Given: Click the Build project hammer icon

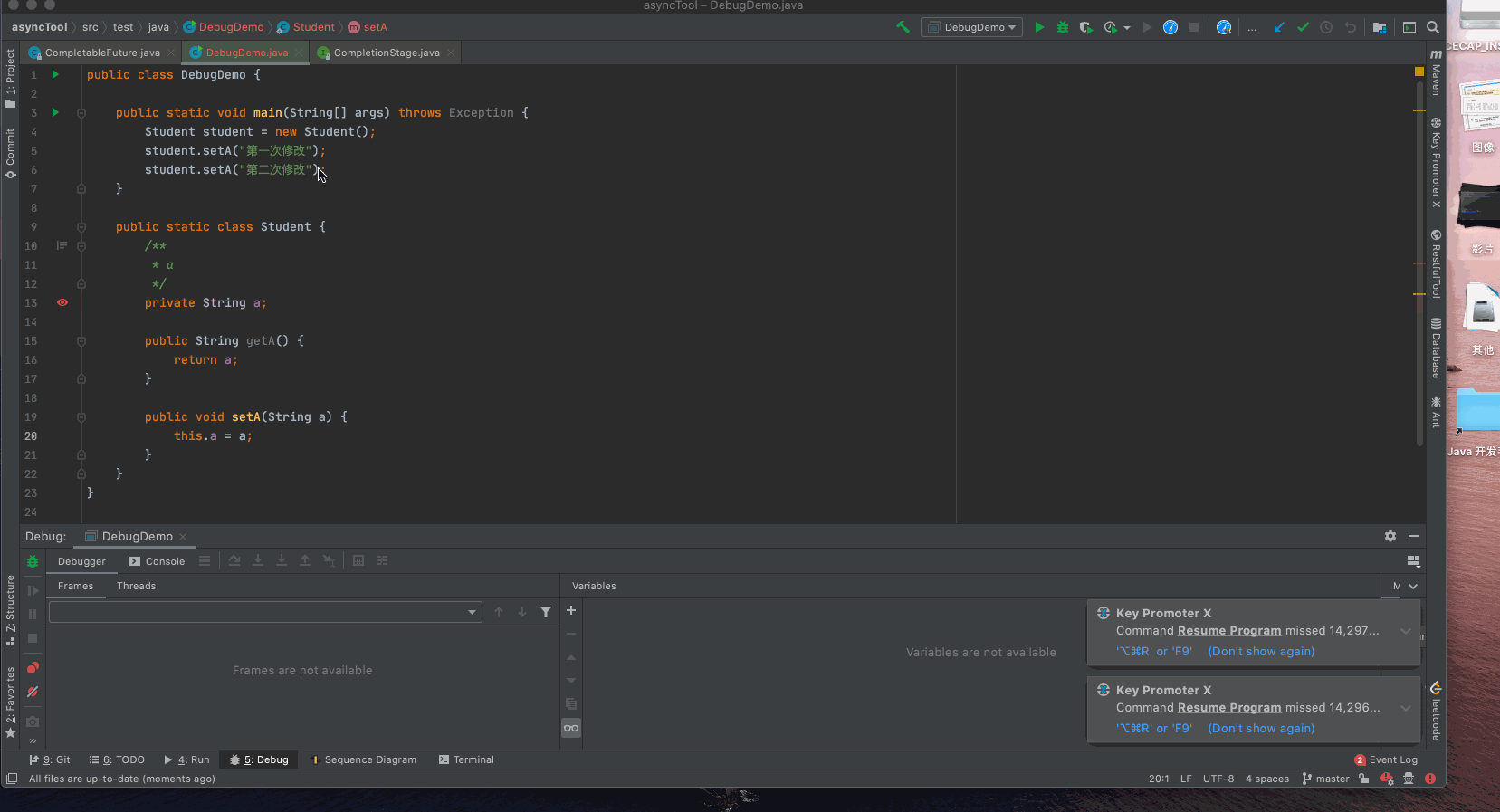Looking at the screenshot, I should pyautogui.click(x=903, y=27).
